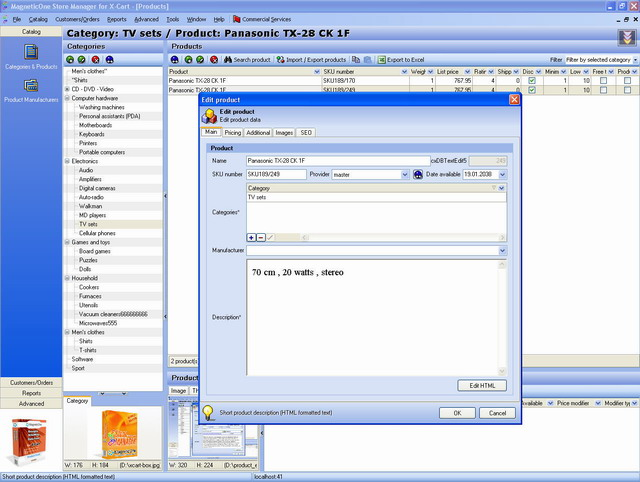Screen dimensions: 640x482
Task: Click blue refresh icon in Categories toolbar
Action: pos(109,60)
